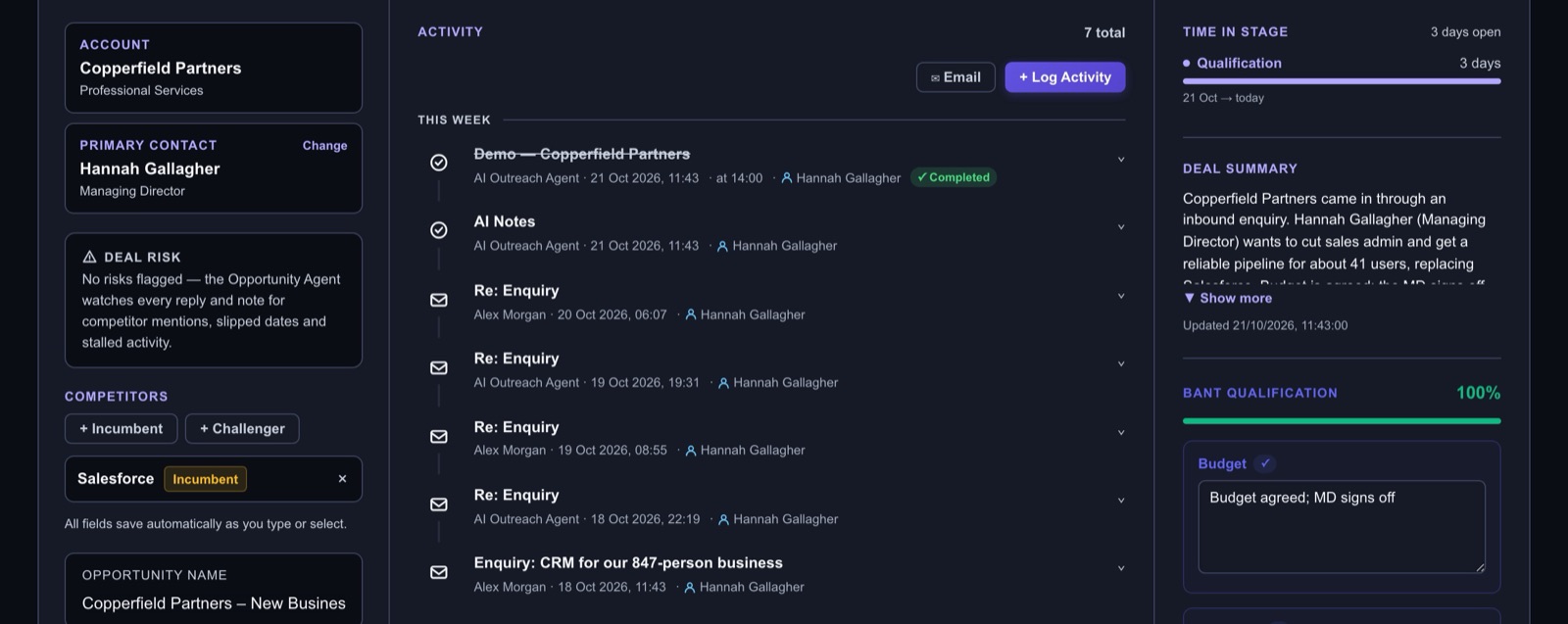This screenshot has width=1568, height=624.
Task: Click the '7 total' activity count
Action: coord(1104,32)
